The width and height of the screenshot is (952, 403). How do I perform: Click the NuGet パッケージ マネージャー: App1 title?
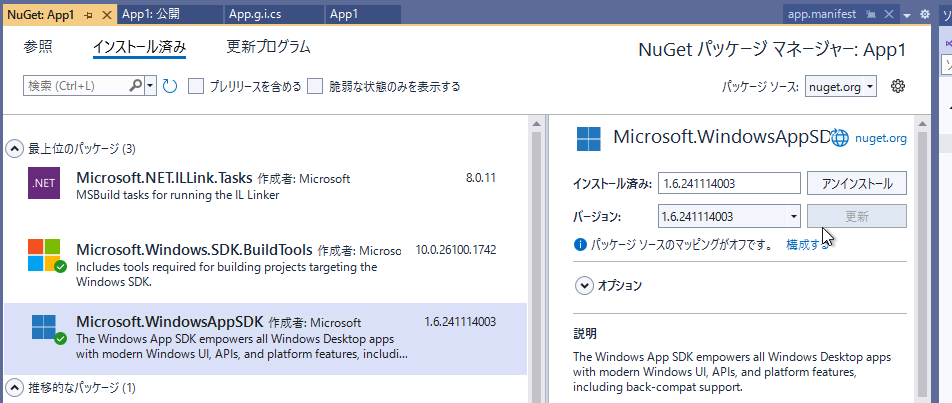pos(772,50)
